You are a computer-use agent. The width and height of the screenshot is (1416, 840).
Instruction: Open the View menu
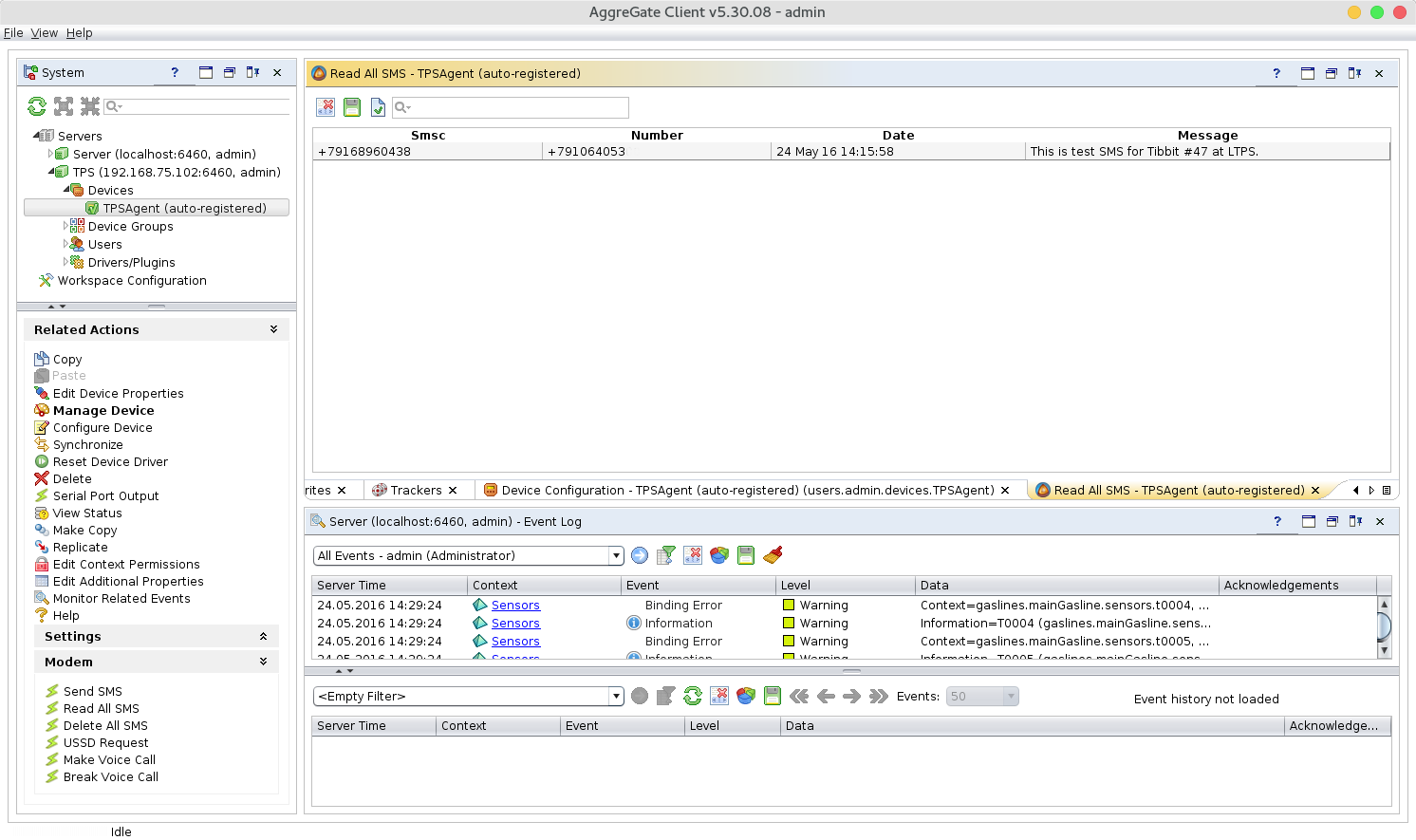point(44,32)
